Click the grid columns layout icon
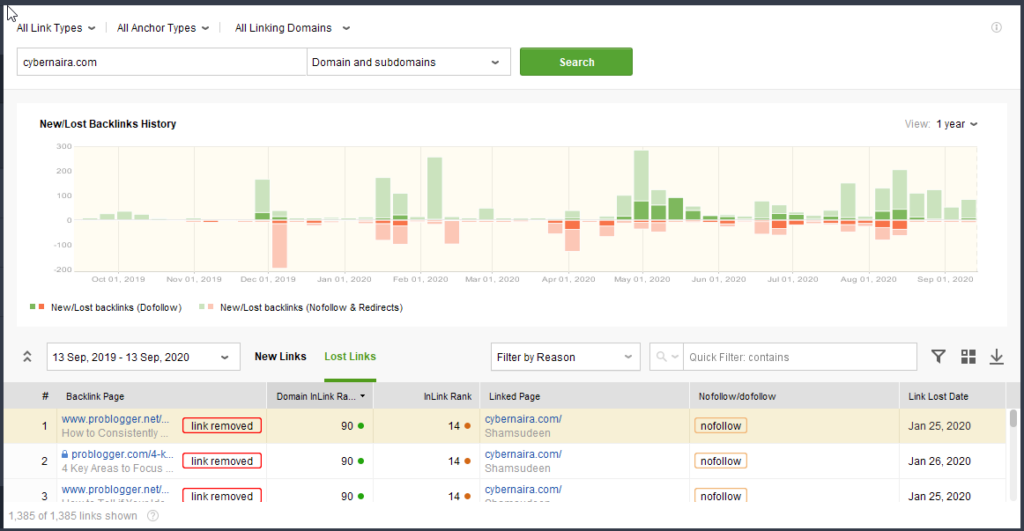The image size is (1024, 531). tap(968, 357)
